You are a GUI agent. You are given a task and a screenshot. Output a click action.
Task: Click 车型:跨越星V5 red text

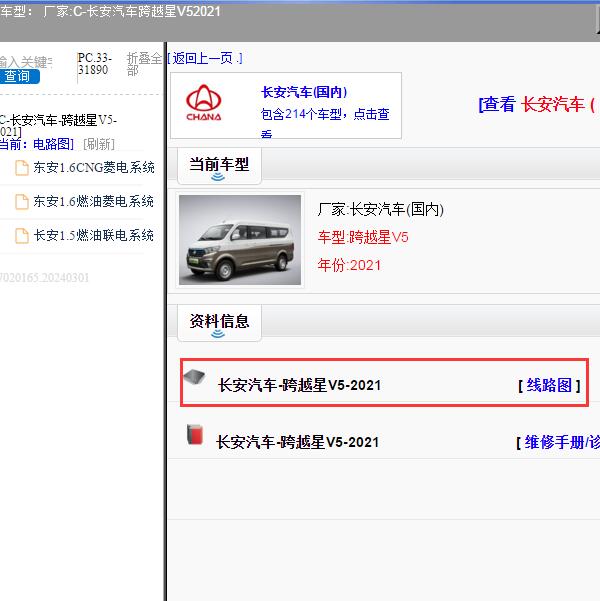[363, 237]
